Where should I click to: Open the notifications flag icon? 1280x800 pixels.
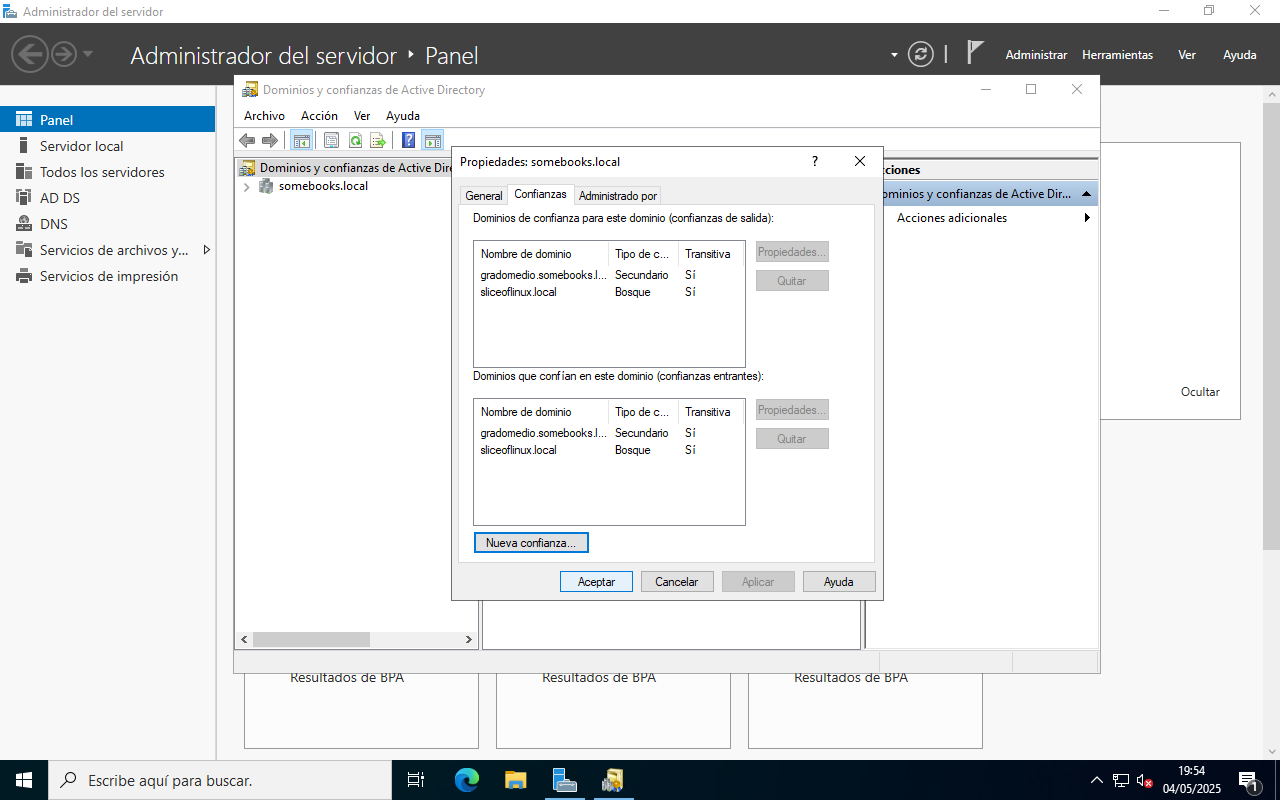(975, 54)
